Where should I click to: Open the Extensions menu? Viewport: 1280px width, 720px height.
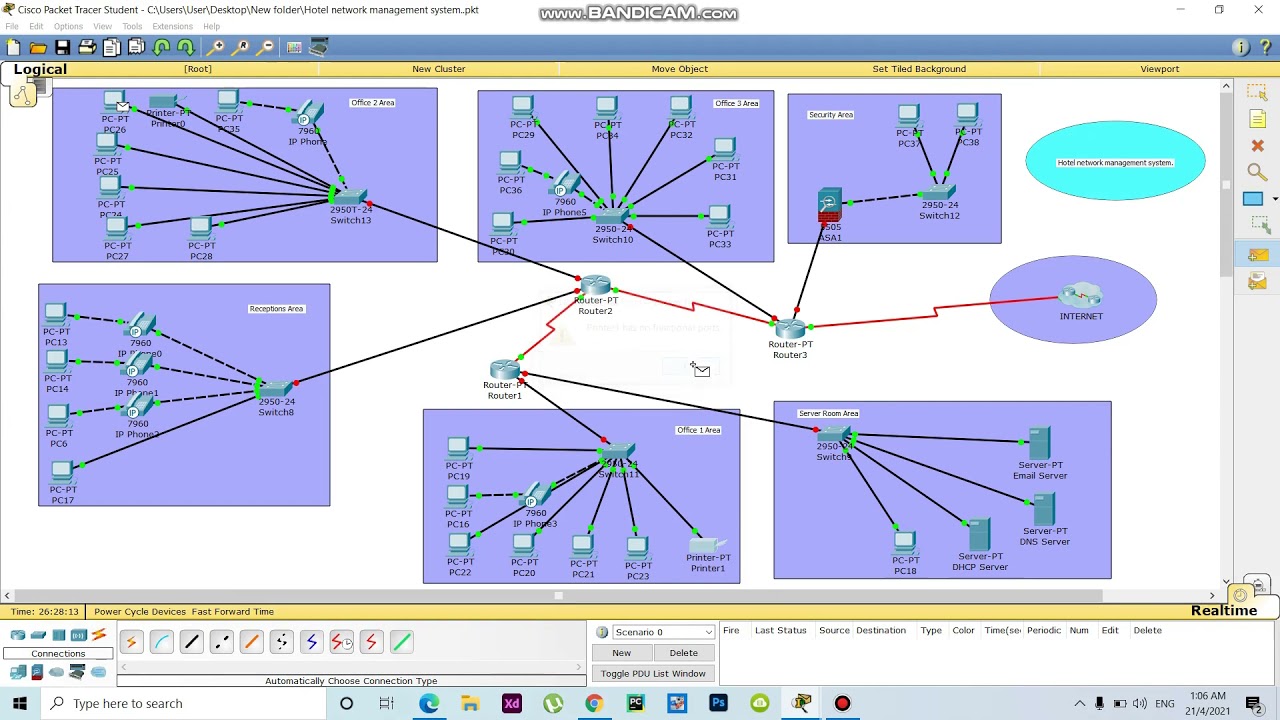(x=172, y=26)
